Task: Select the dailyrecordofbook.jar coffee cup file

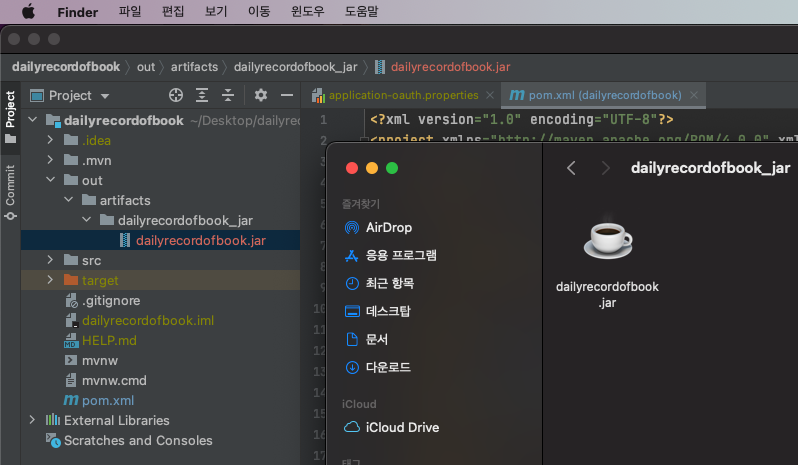Action: tap(608, 240)
